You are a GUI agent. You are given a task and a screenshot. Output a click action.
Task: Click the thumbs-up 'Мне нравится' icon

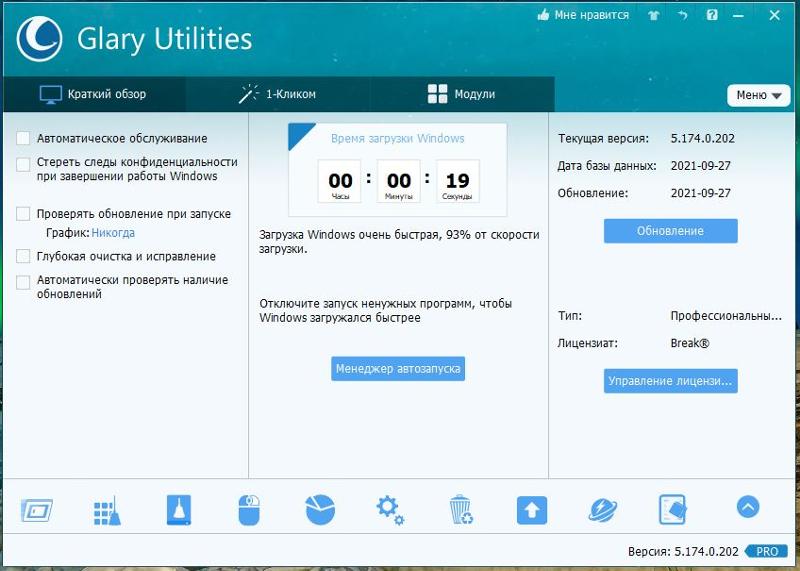pyautogui.click(x=543, y=15)
